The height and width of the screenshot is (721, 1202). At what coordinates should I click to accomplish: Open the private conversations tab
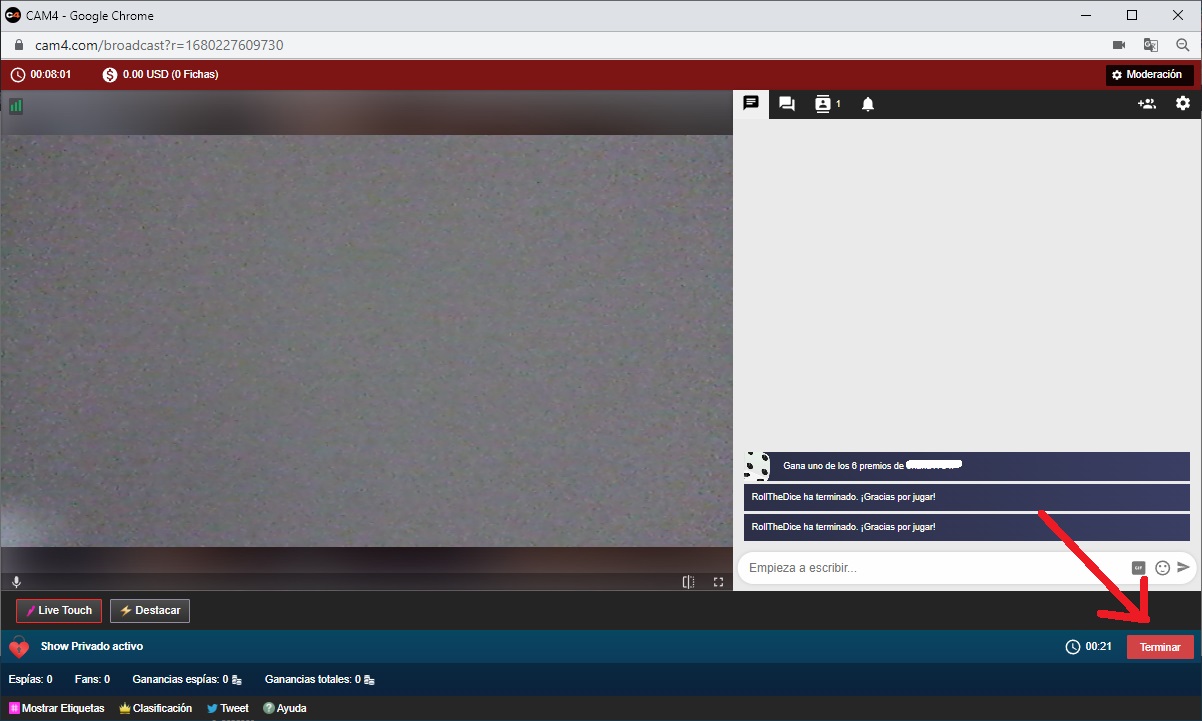787,104
